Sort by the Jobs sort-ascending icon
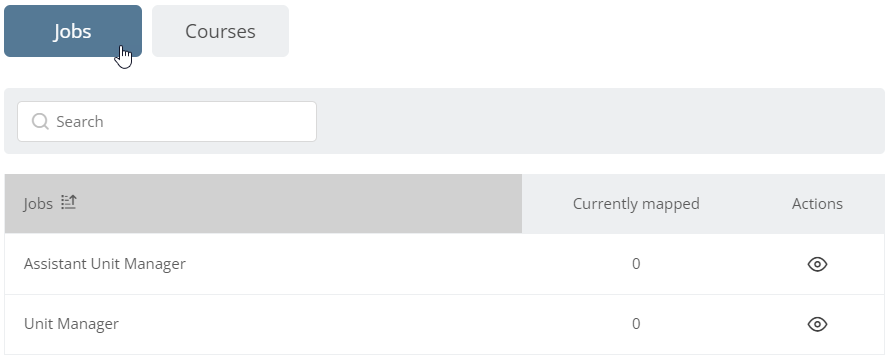 [69, 202]
